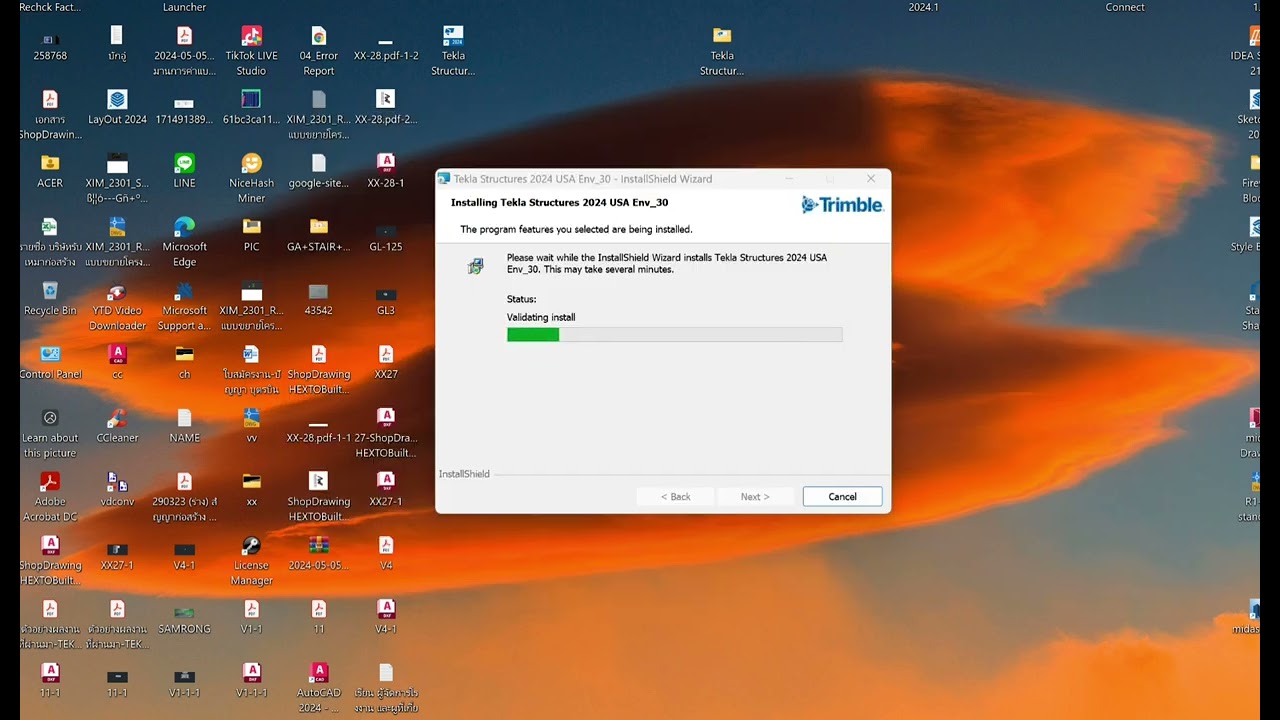Click the 'Validating install' status text
Image resolution: width=1280 pixels, height=720 pixels.
[541, 317]
